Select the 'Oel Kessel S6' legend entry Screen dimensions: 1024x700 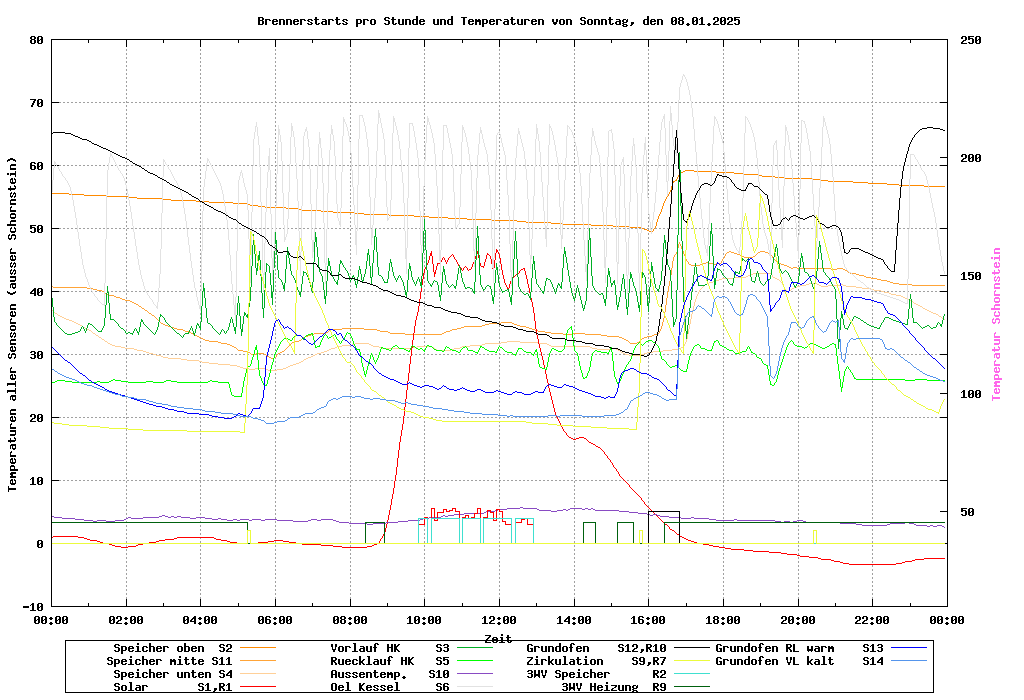coord(390,687)
